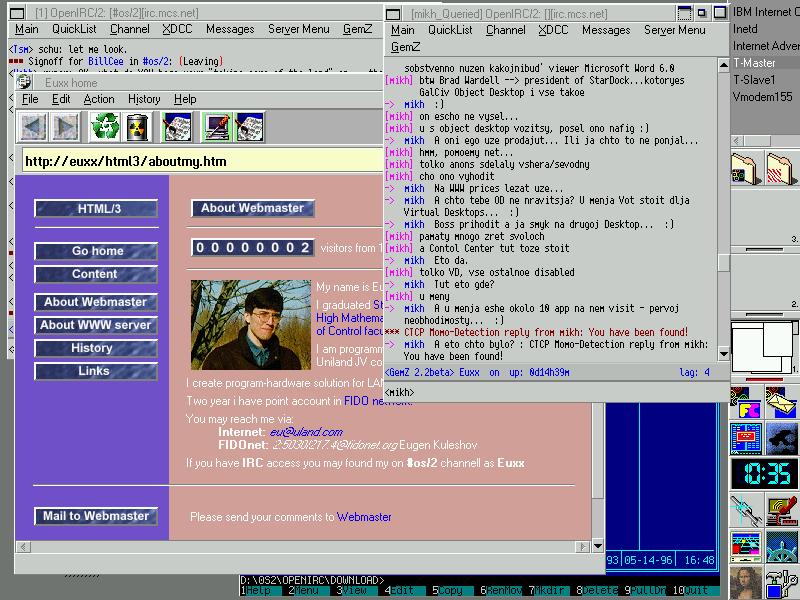Screen dimensions: 800x600
Task: Click the document-magnifier icon after the computer icon
Action: click(x=249, y=127)
